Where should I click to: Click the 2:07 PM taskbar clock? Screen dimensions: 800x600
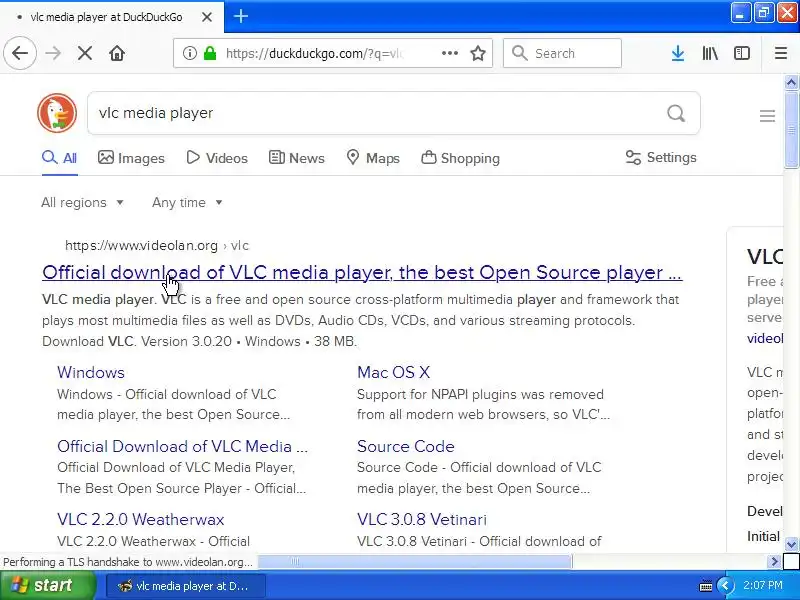point(762,585)
